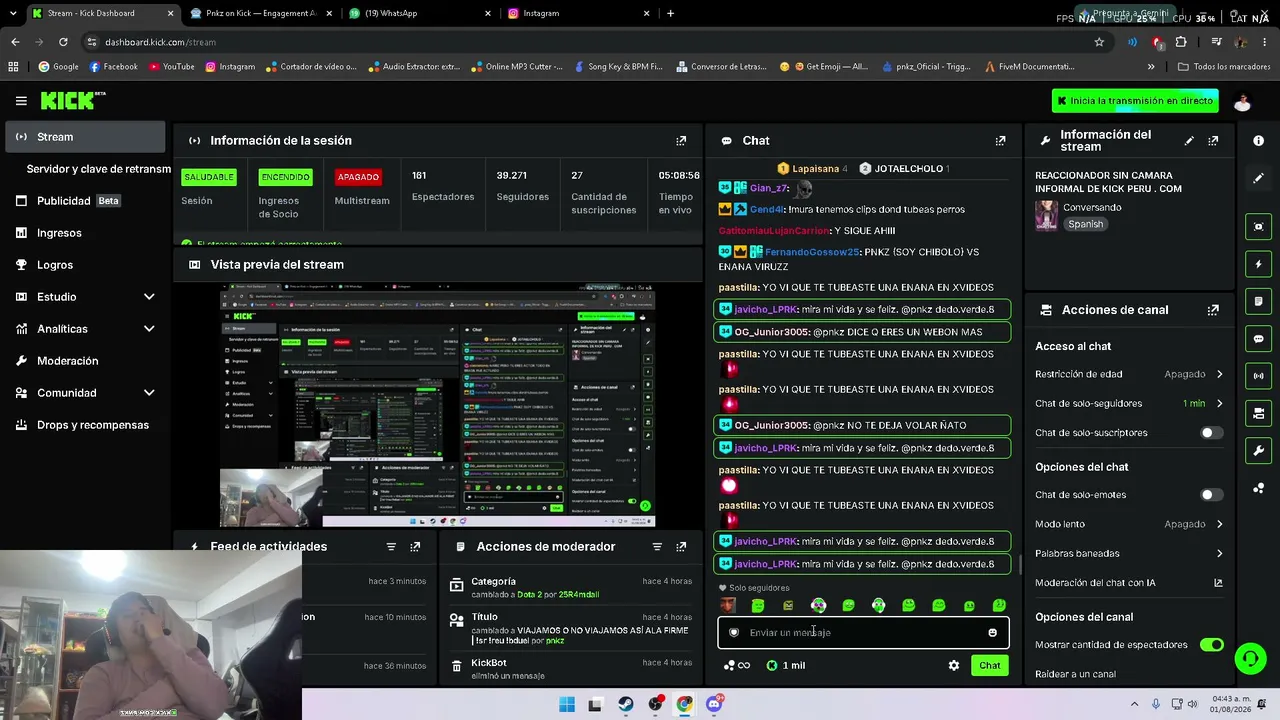Viewport: 1280px width, 720px height.
Task: Click the wrench icon in the right sidebar
Action: 1258,451
